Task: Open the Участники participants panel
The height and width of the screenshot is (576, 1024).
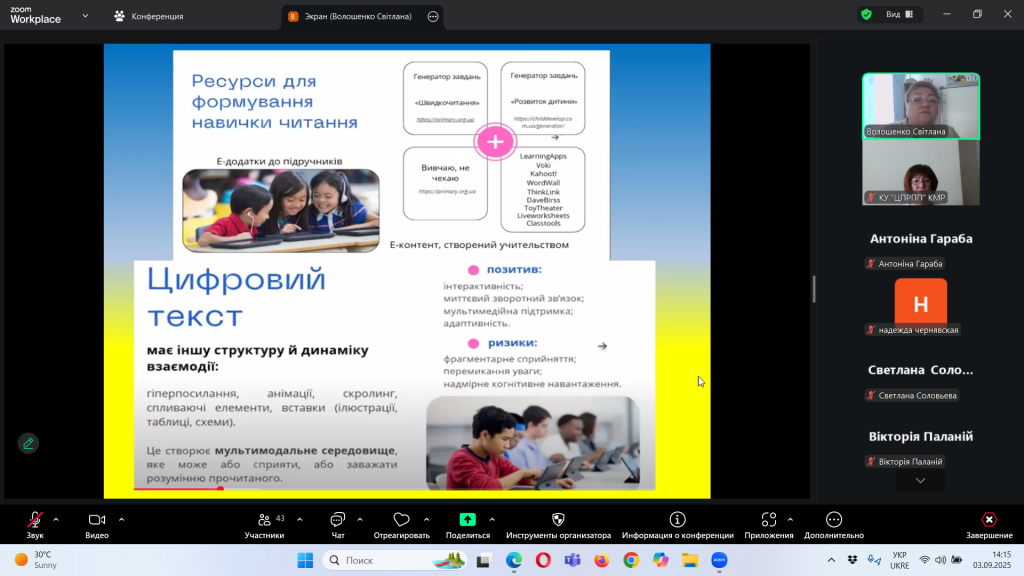Action: 264,520
